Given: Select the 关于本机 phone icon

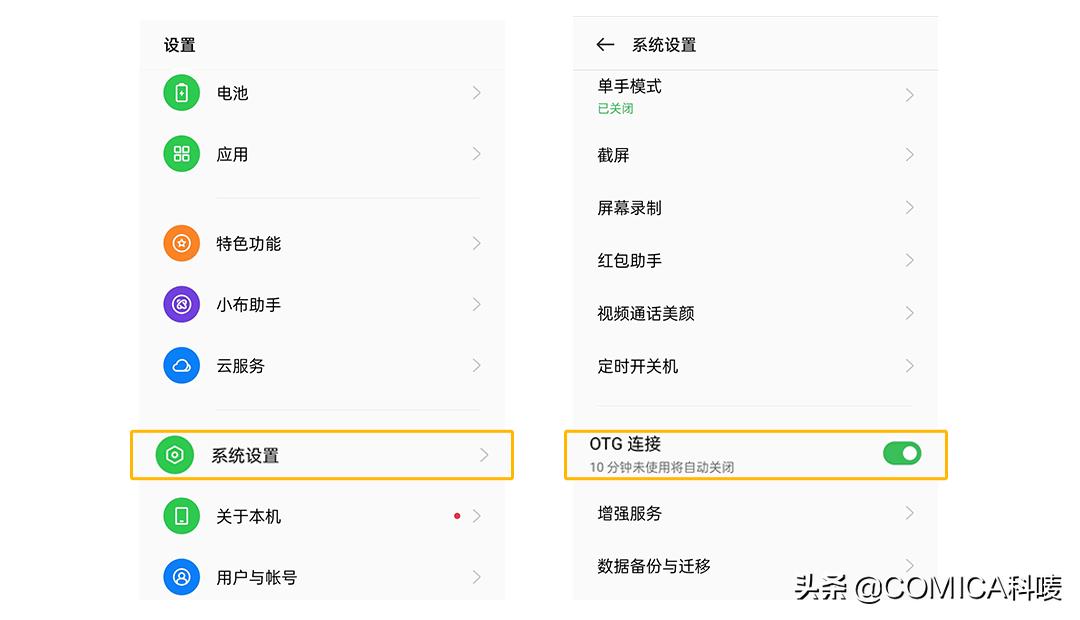Looking at the screenshot, I should click(x=181, y=516).
